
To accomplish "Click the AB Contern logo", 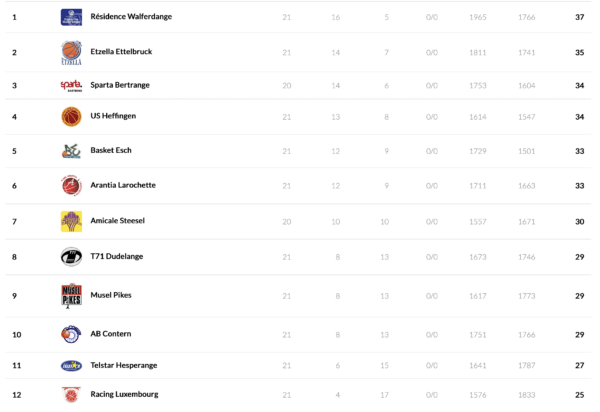I will click(x=71, y=333).
